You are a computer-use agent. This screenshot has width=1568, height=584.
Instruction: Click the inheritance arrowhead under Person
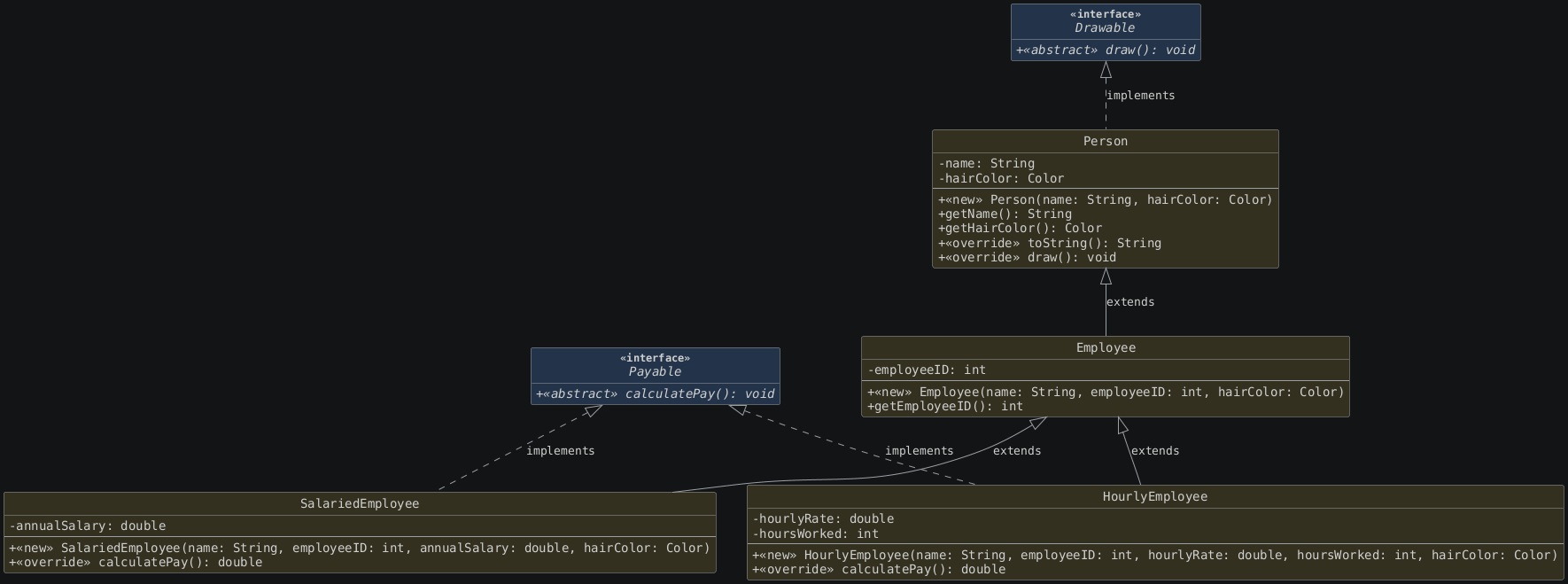tap(1106, 276)
